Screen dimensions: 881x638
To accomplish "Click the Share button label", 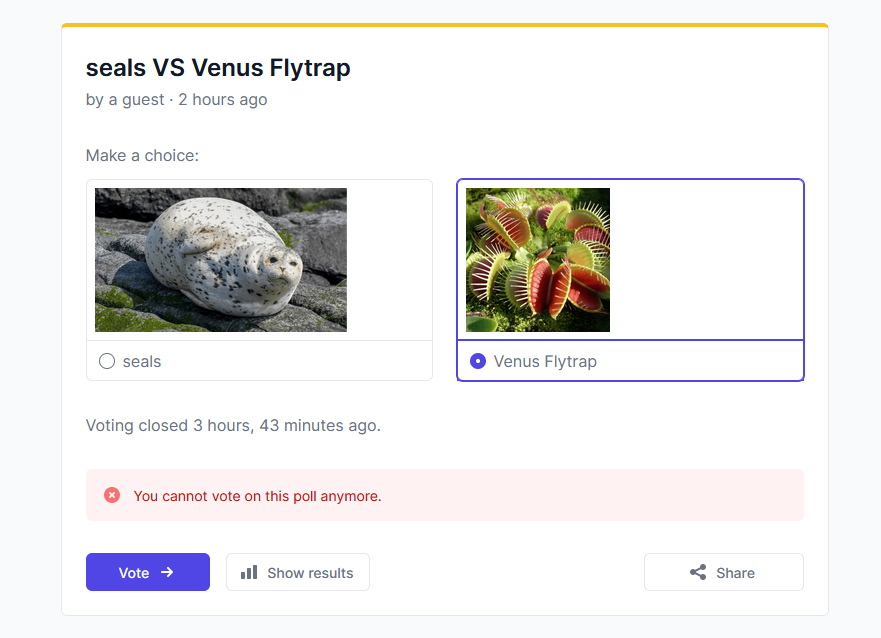I will coord(735,573).
